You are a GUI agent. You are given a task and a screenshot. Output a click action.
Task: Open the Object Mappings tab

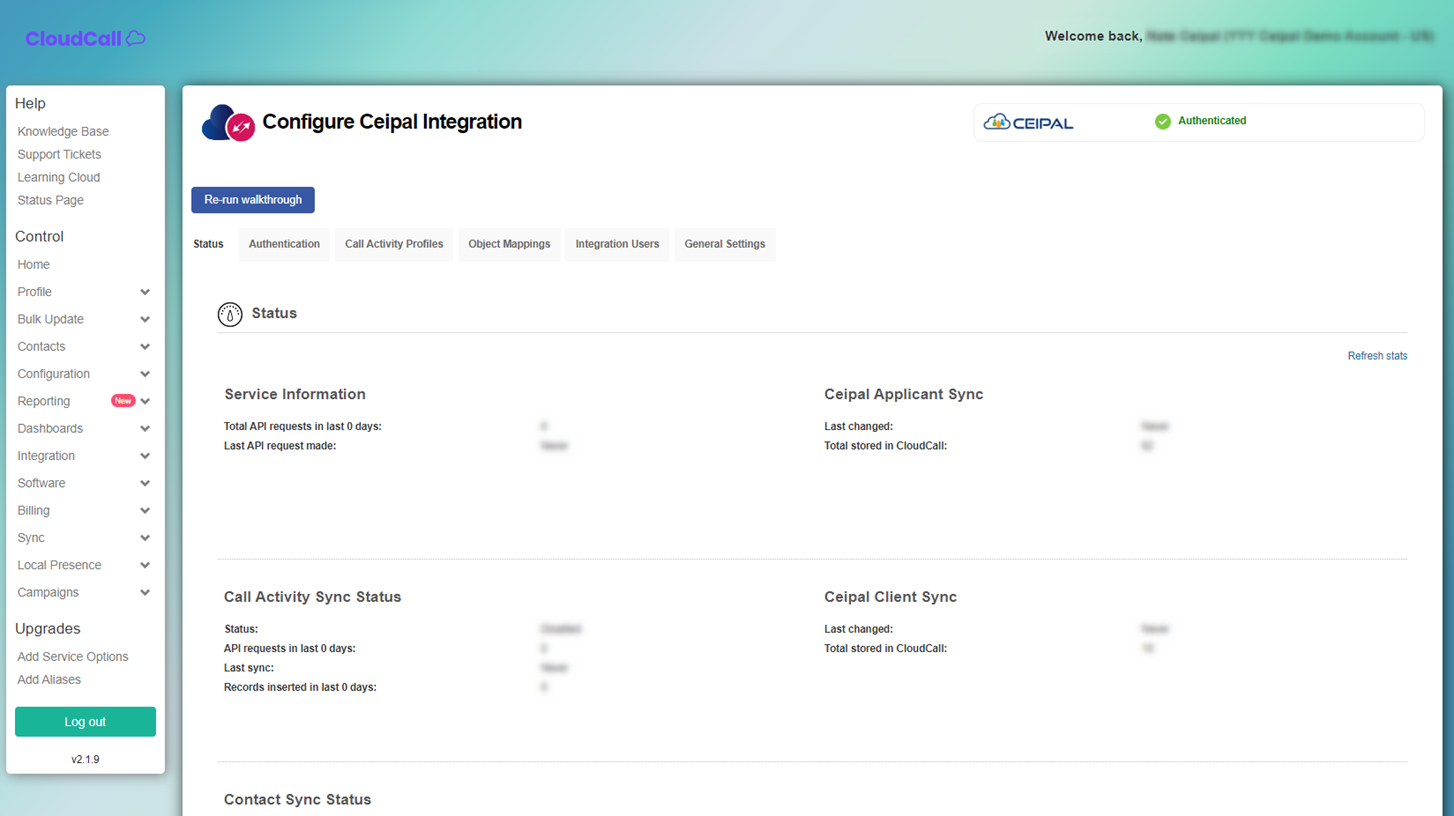pos(509,244)
